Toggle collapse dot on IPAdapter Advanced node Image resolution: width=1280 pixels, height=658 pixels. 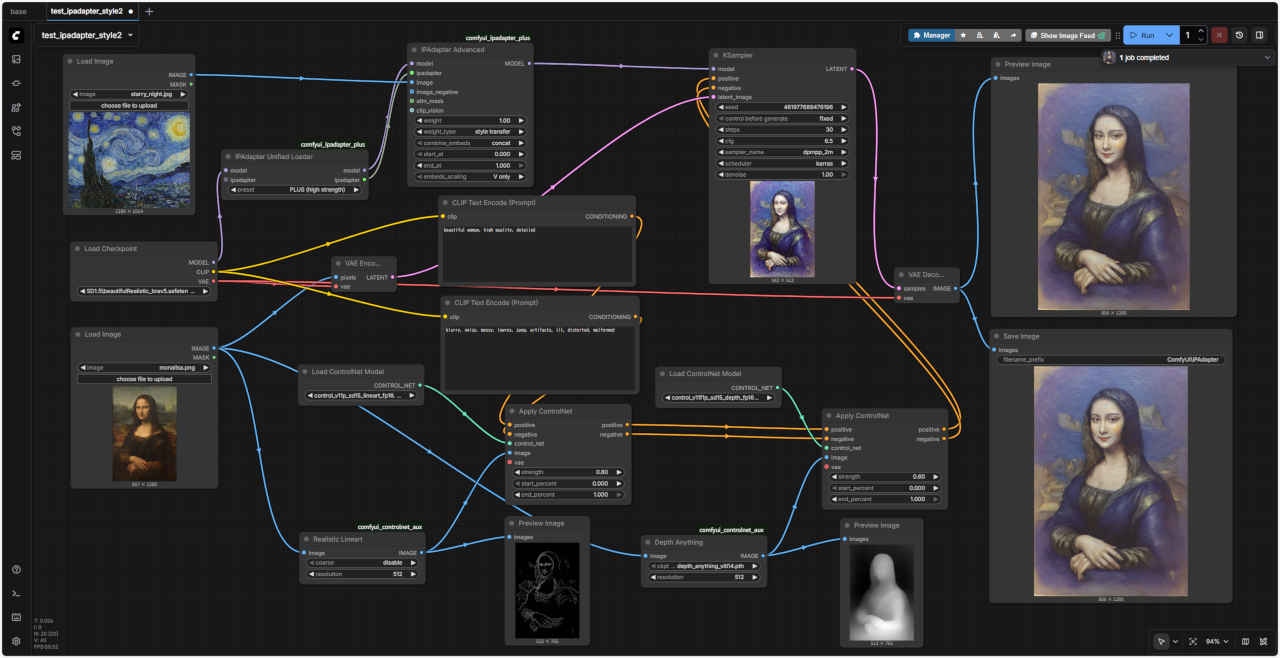coord(417,49)
